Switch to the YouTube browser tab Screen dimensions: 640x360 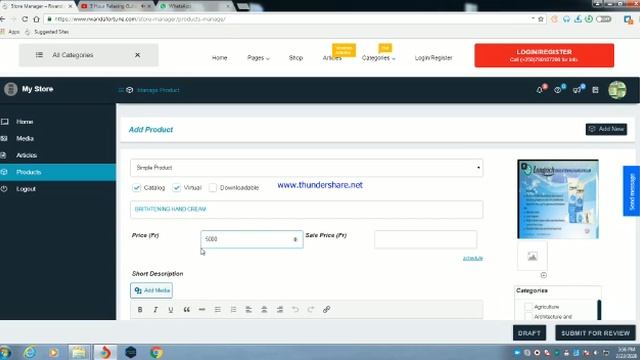pyautogui.click(x=114, y=6)
